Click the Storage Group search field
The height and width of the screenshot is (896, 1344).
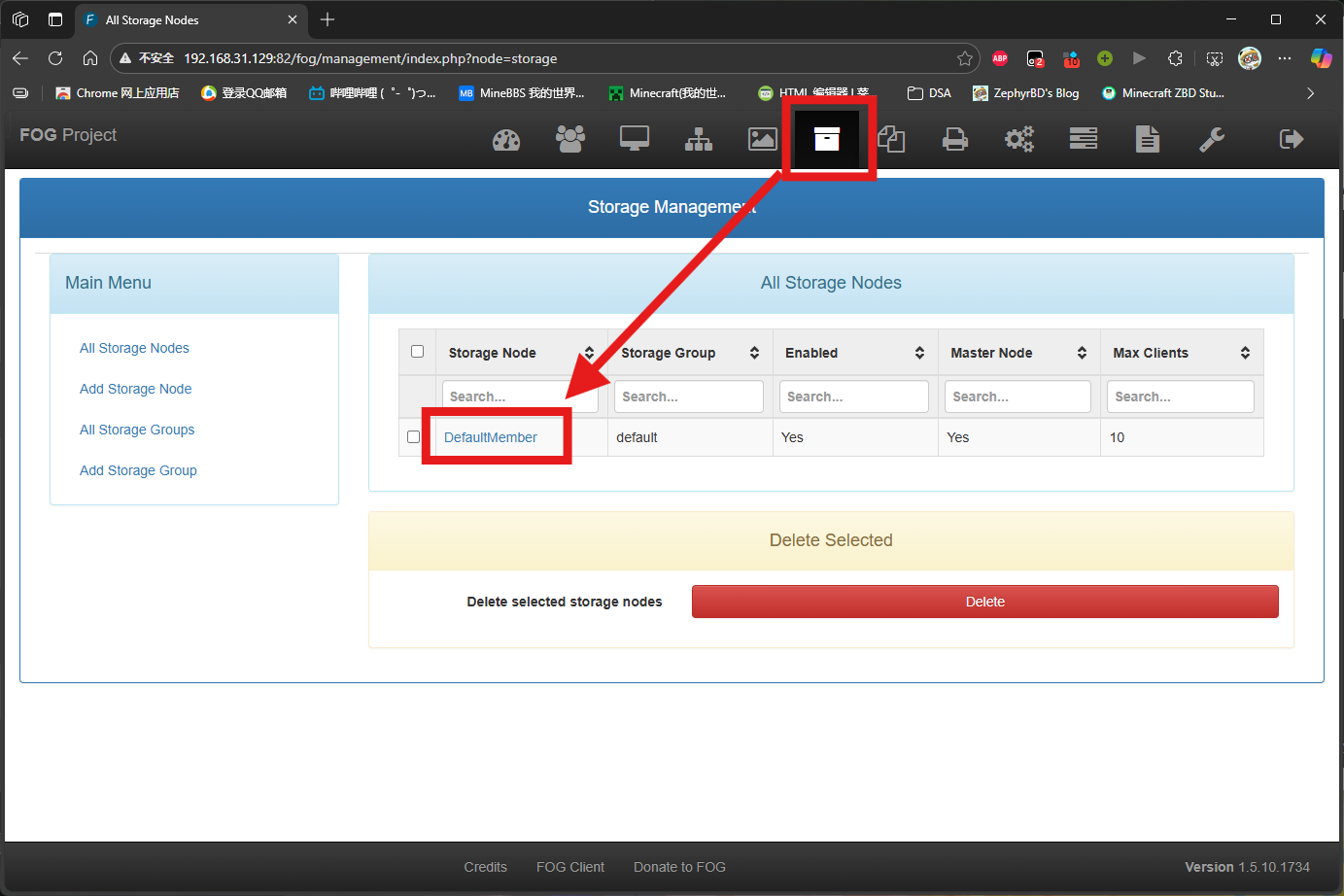click(688, 396)
